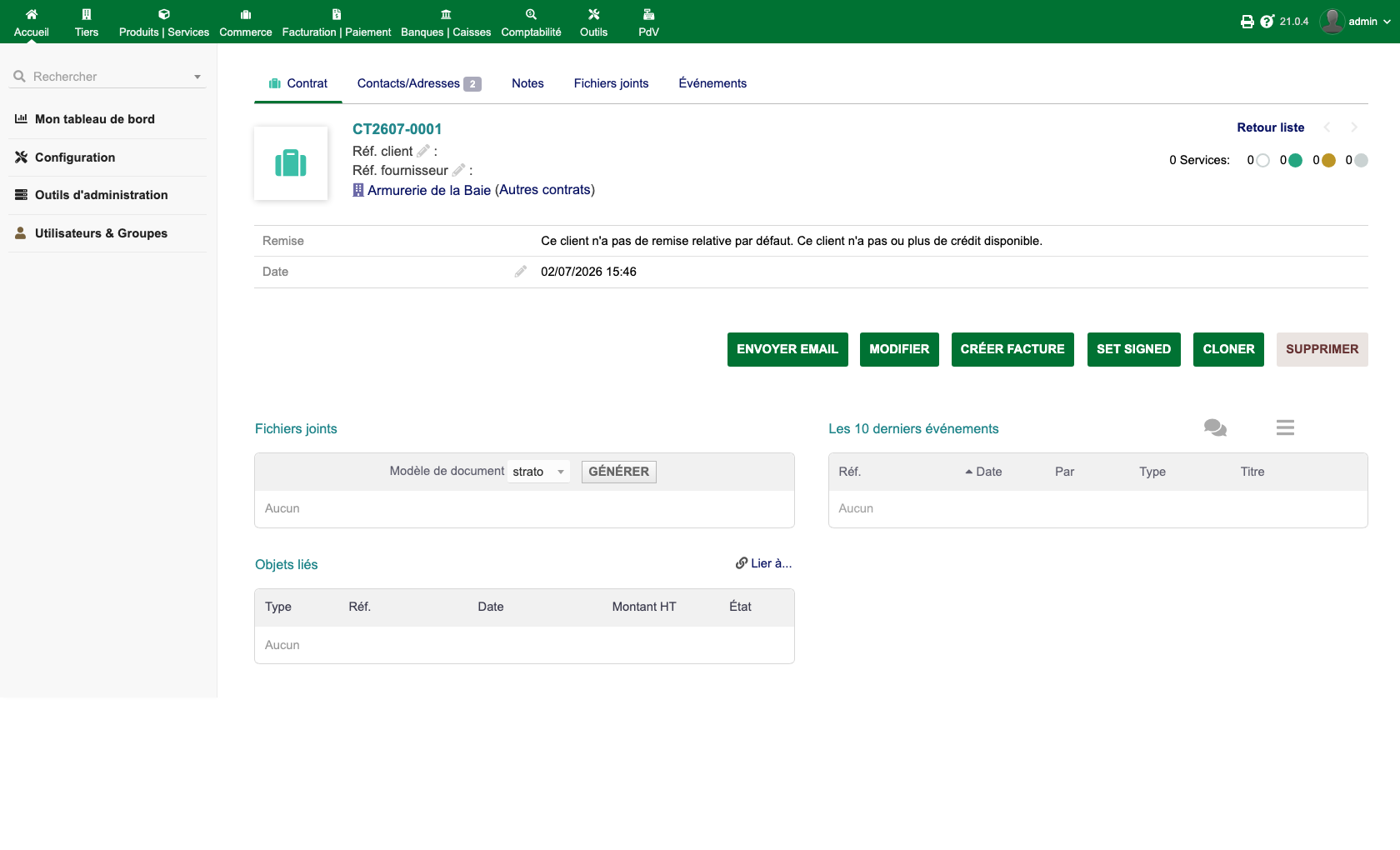
Task: Open Facturation | Paiement menu
Action: pyautogui.click(x=337, y=22)
